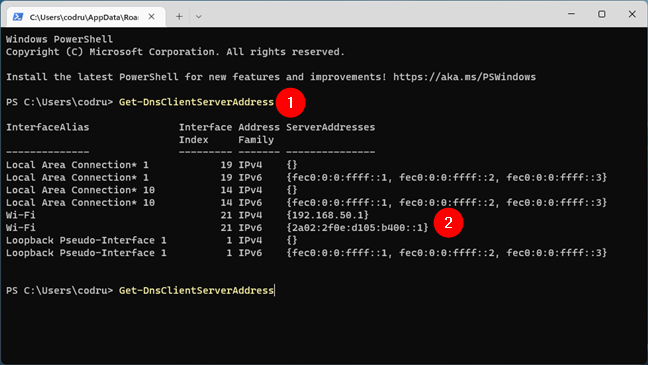This screenshot has width=648, height=365.
Task: Click interface index 21 in Wi-Fi IPv4 row
Action: click(x=226, y=215)
